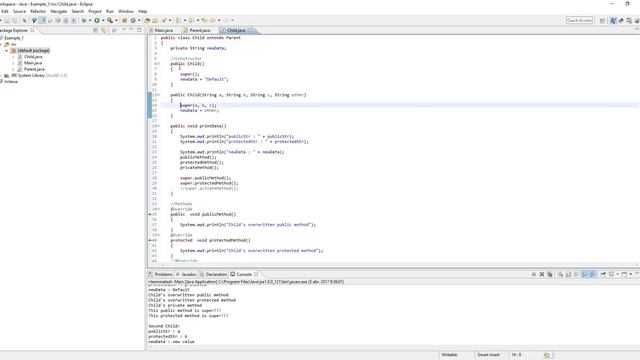Click the Debug bug icon in toolbar
Viewport: 640px width, 360px height.
coord(84,20)
